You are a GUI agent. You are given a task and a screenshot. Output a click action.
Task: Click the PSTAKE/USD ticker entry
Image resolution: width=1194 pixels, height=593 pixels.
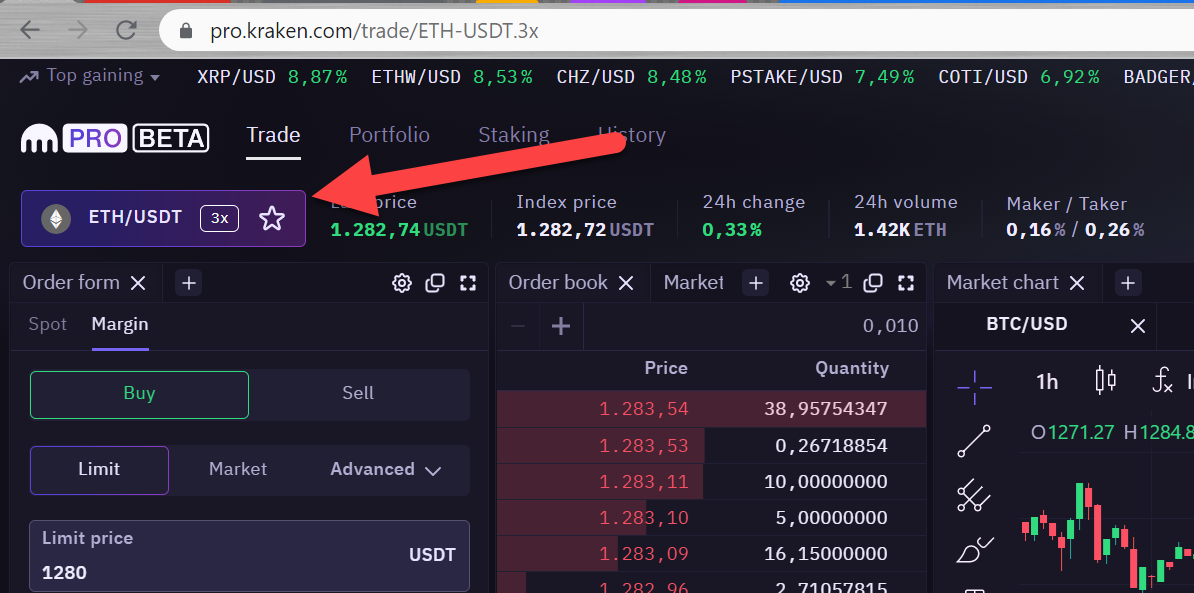(x=822, y=77)
